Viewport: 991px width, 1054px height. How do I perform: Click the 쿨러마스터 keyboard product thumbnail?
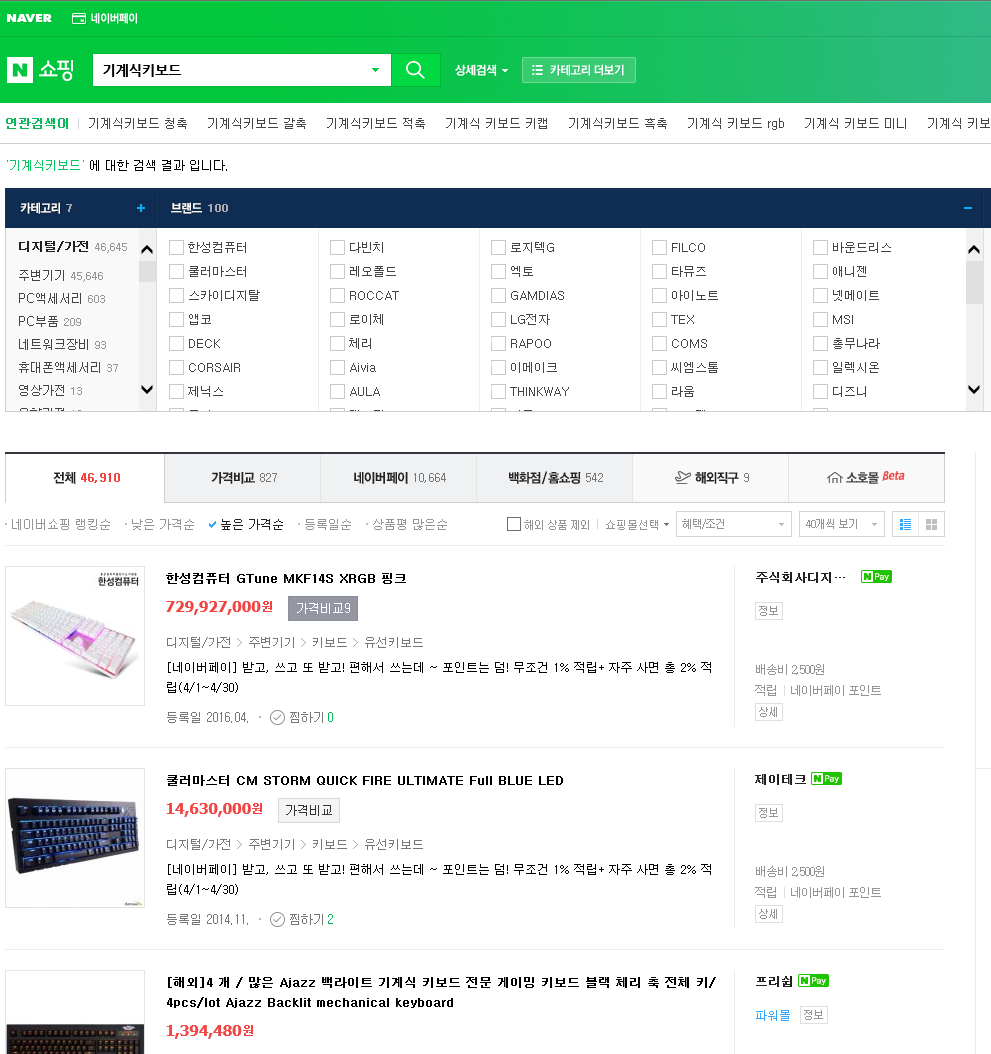(75, 838)
